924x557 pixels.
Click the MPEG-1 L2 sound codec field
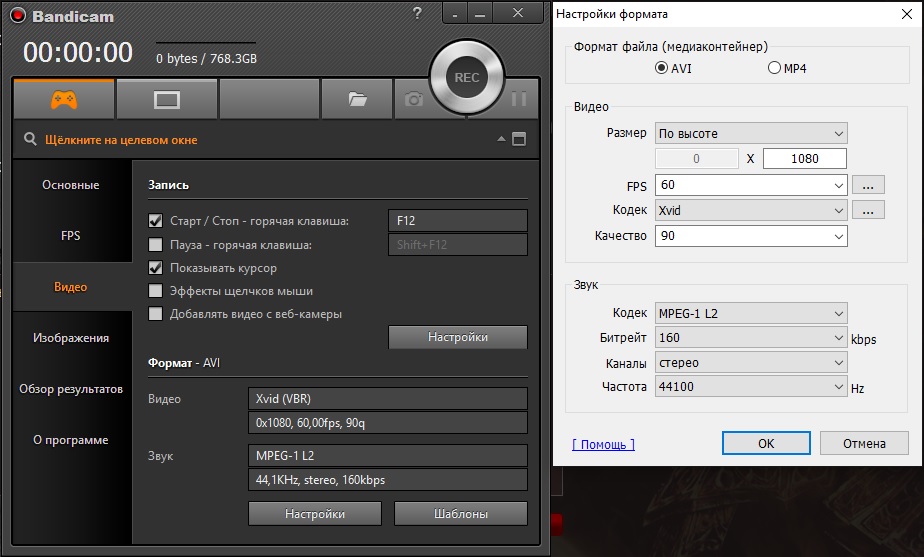[x=388, y=456]
